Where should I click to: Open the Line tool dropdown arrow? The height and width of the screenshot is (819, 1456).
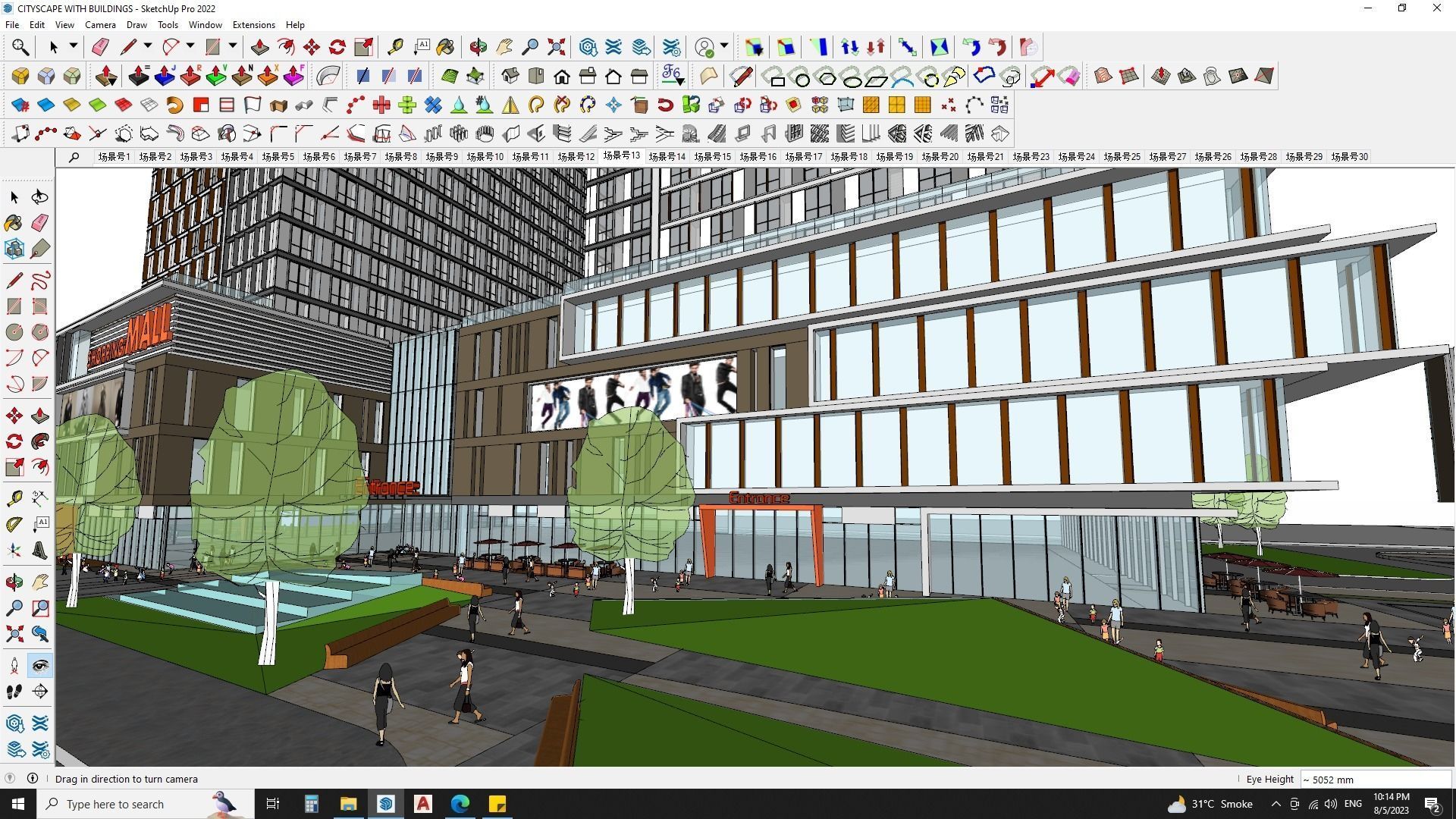click(148, 46)
